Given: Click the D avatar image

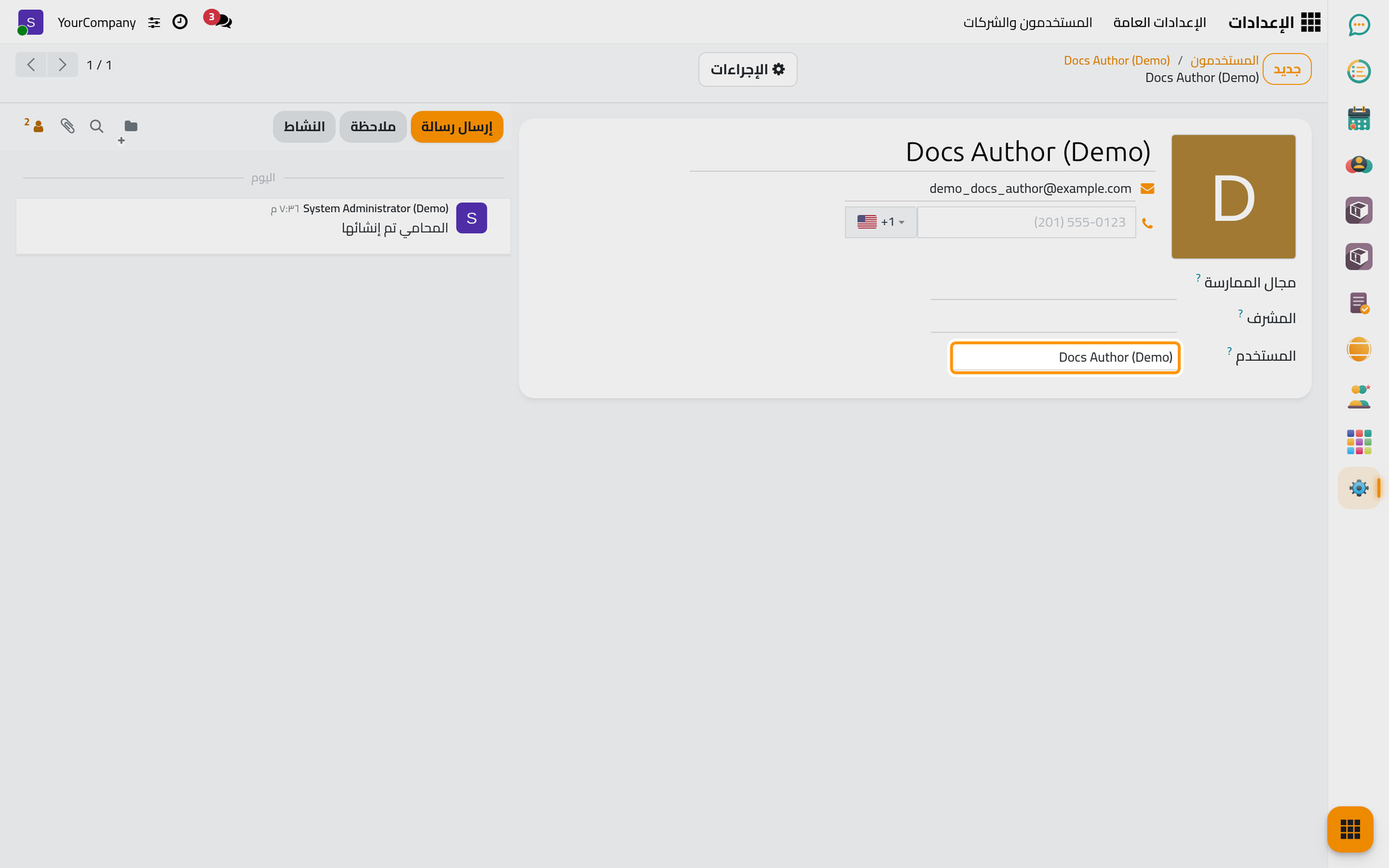Looking at the screenshot, I should 1233,197.
